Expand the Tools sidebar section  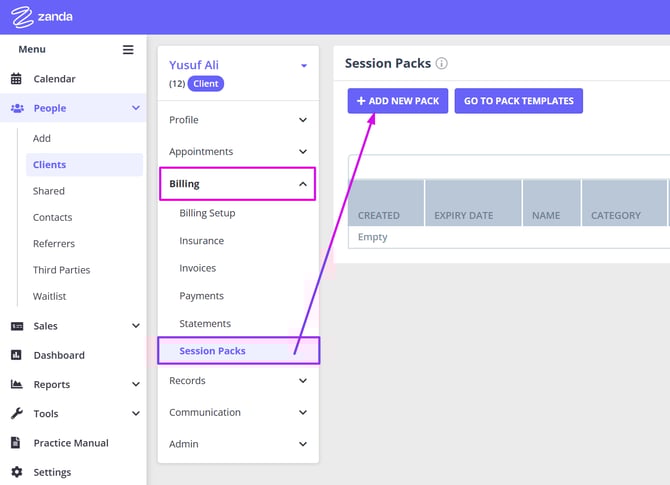(136, 414)
